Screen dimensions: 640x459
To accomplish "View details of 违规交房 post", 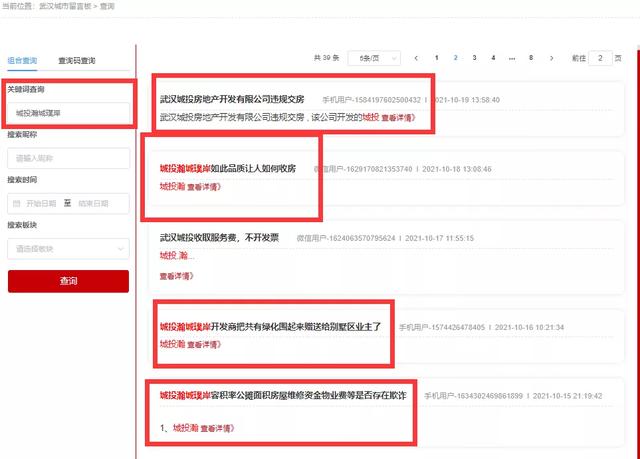I will [398, 118].
